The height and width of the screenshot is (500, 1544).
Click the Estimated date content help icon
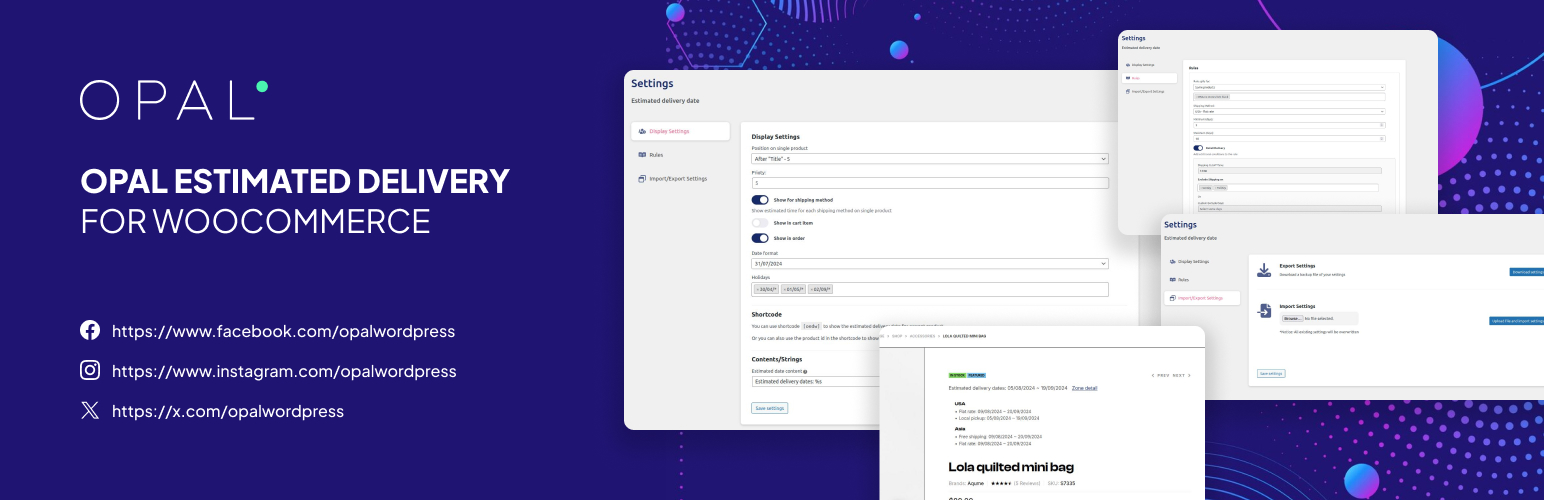(x=805, y=371)
